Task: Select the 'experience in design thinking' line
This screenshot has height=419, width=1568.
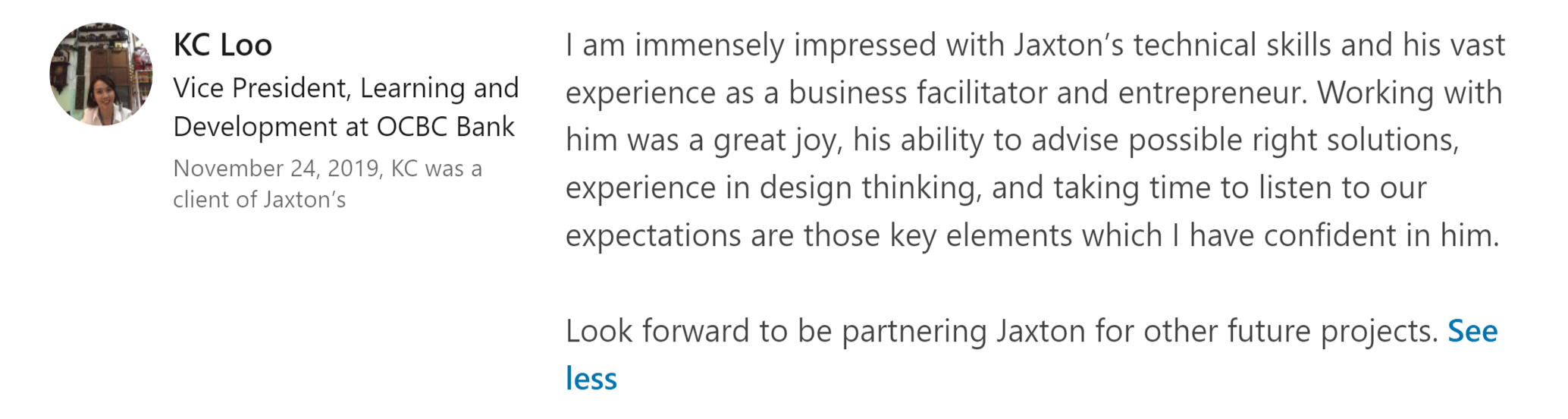Action: coord(996,188)
